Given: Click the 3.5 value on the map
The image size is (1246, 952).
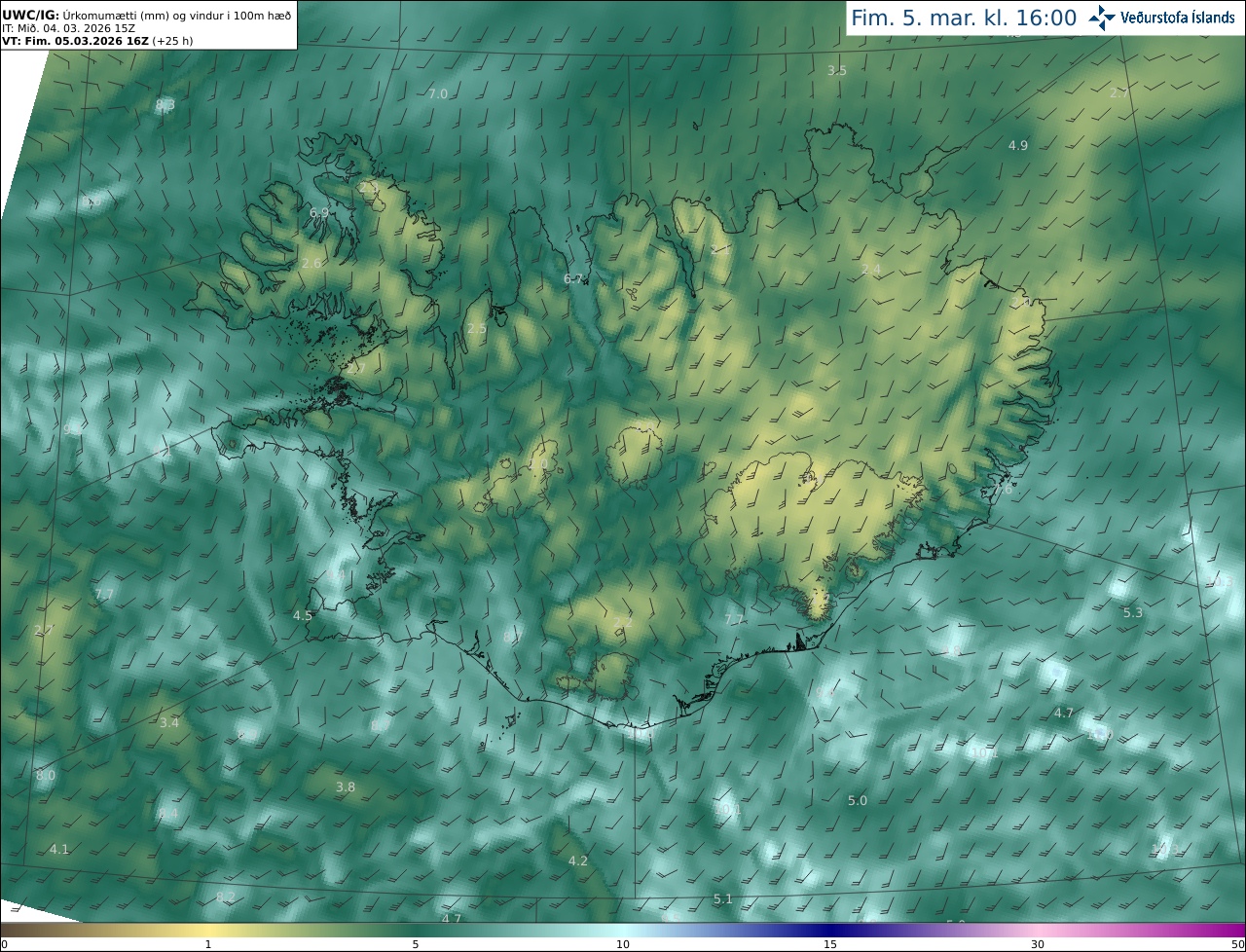Looking at the screenshot, I should 837,70.
